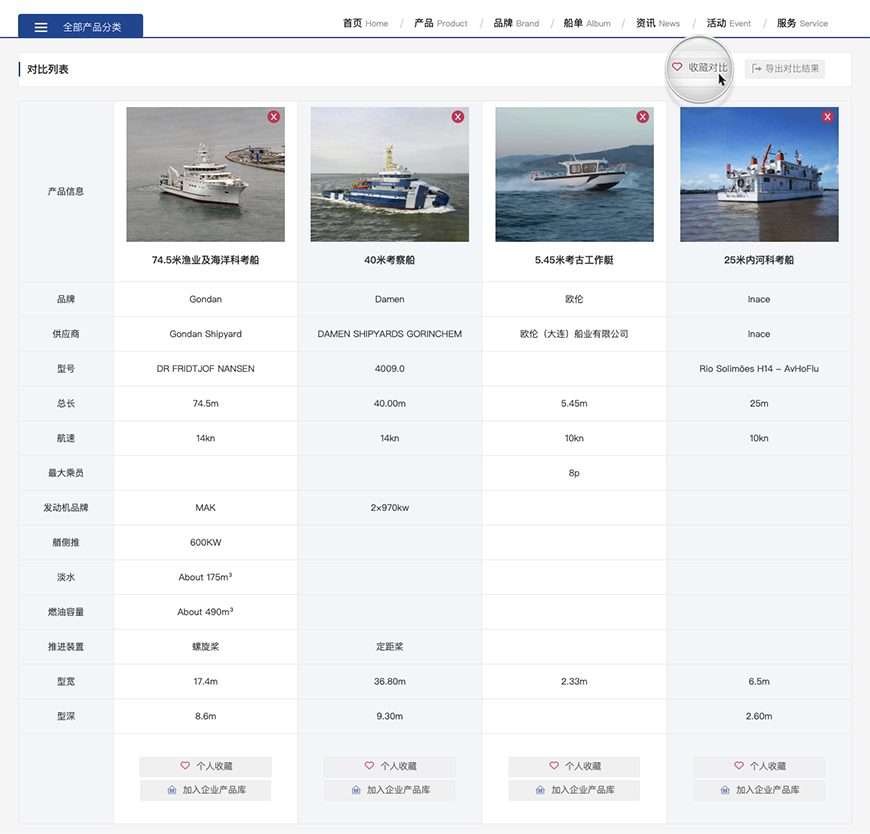
Task: Go to the 首页 Home page
Action: pyautogui.click(x=365, y=23)
